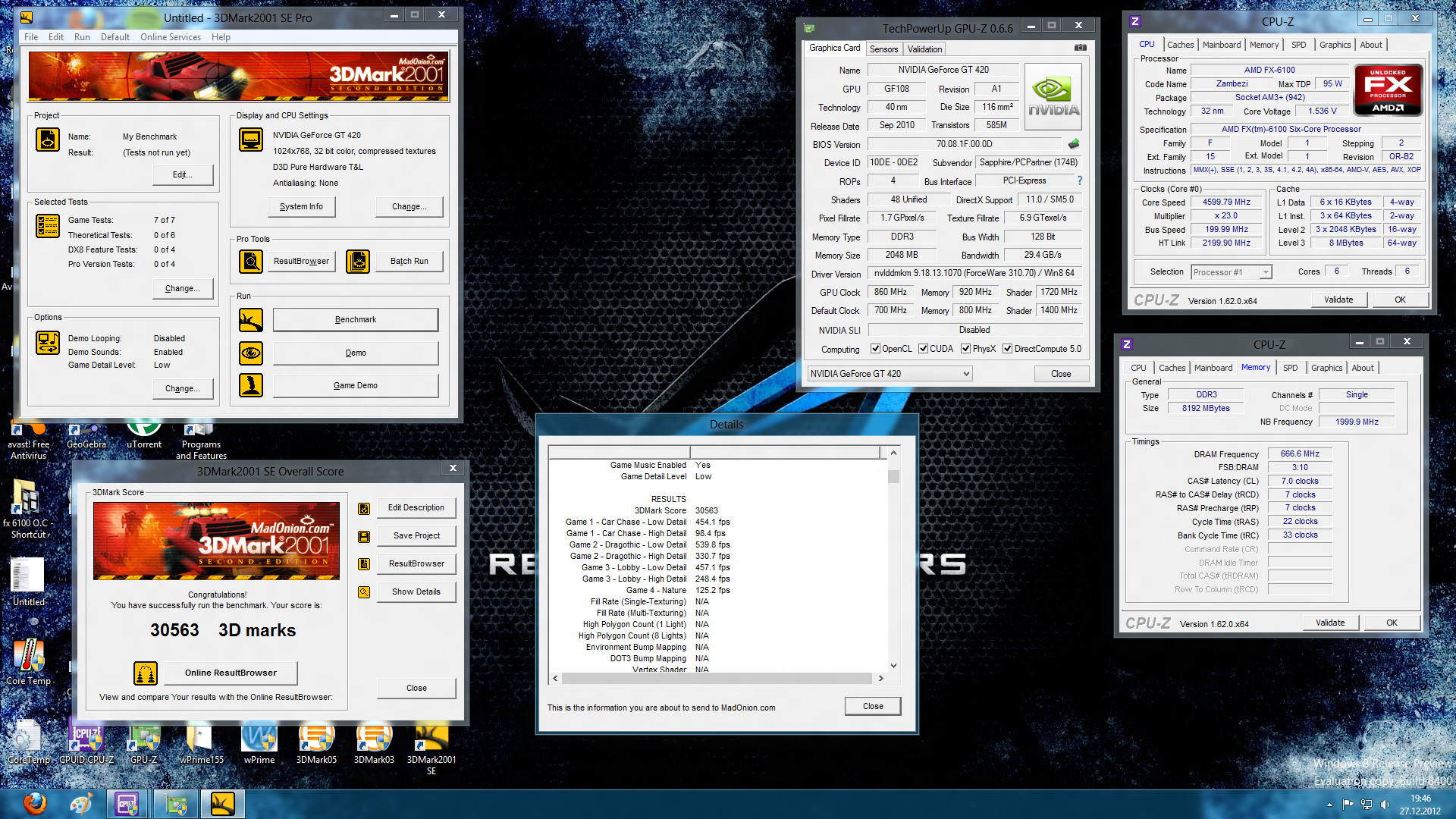The image size is (1456, 819).
Task: Click the Benchmark run icon in 3DMark2001
Action: (251, 320)
